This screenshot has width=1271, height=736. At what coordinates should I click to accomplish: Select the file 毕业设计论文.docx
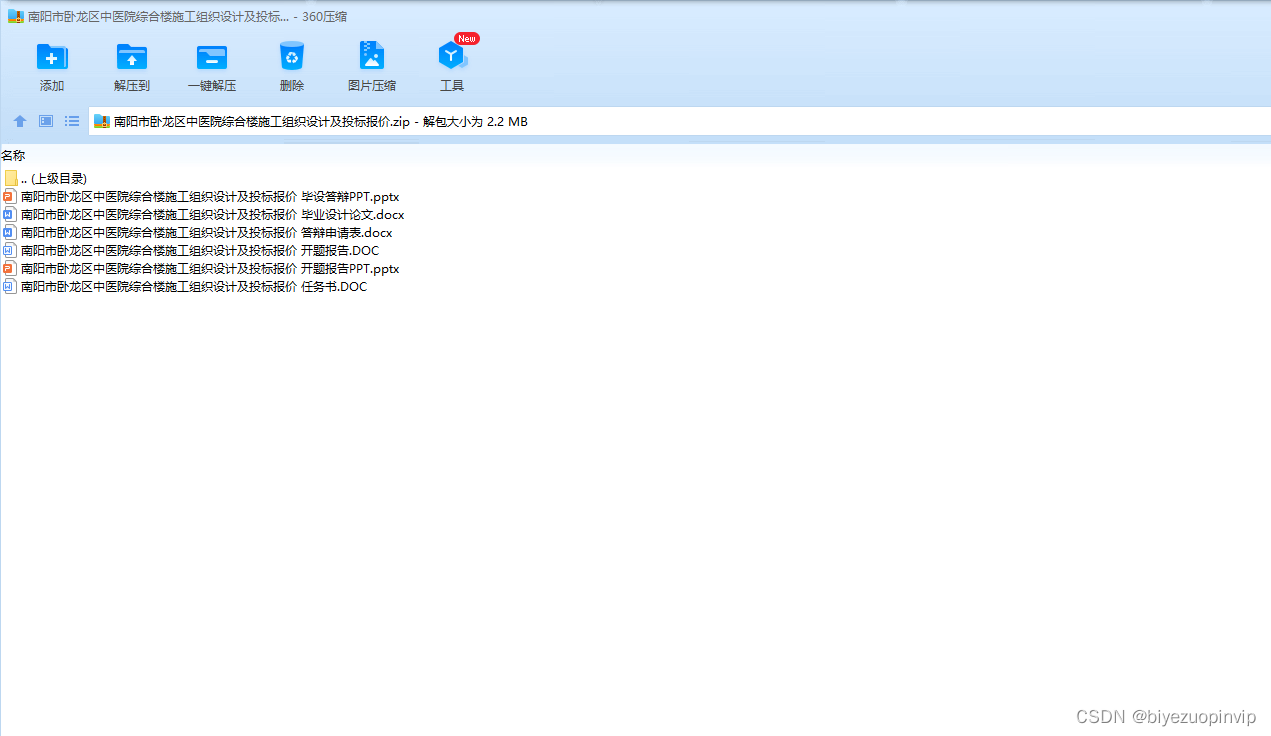204,215
